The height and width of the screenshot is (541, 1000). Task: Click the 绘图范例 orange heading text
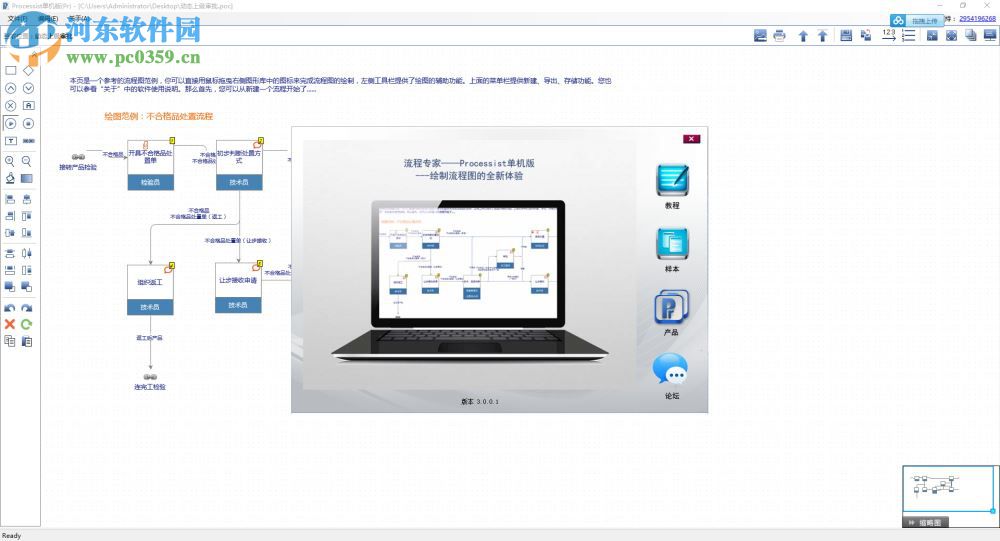[158, 116]
